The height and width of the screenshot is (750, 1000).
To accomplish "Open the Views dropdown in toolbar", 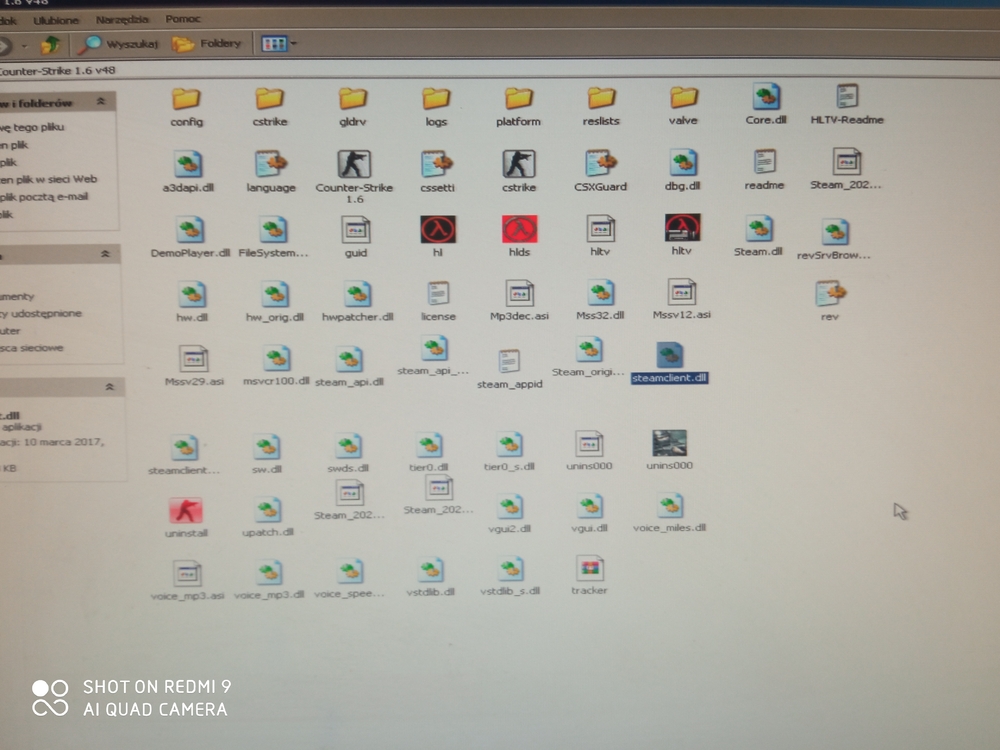I will pyautogui.click(x=279, y=44).
